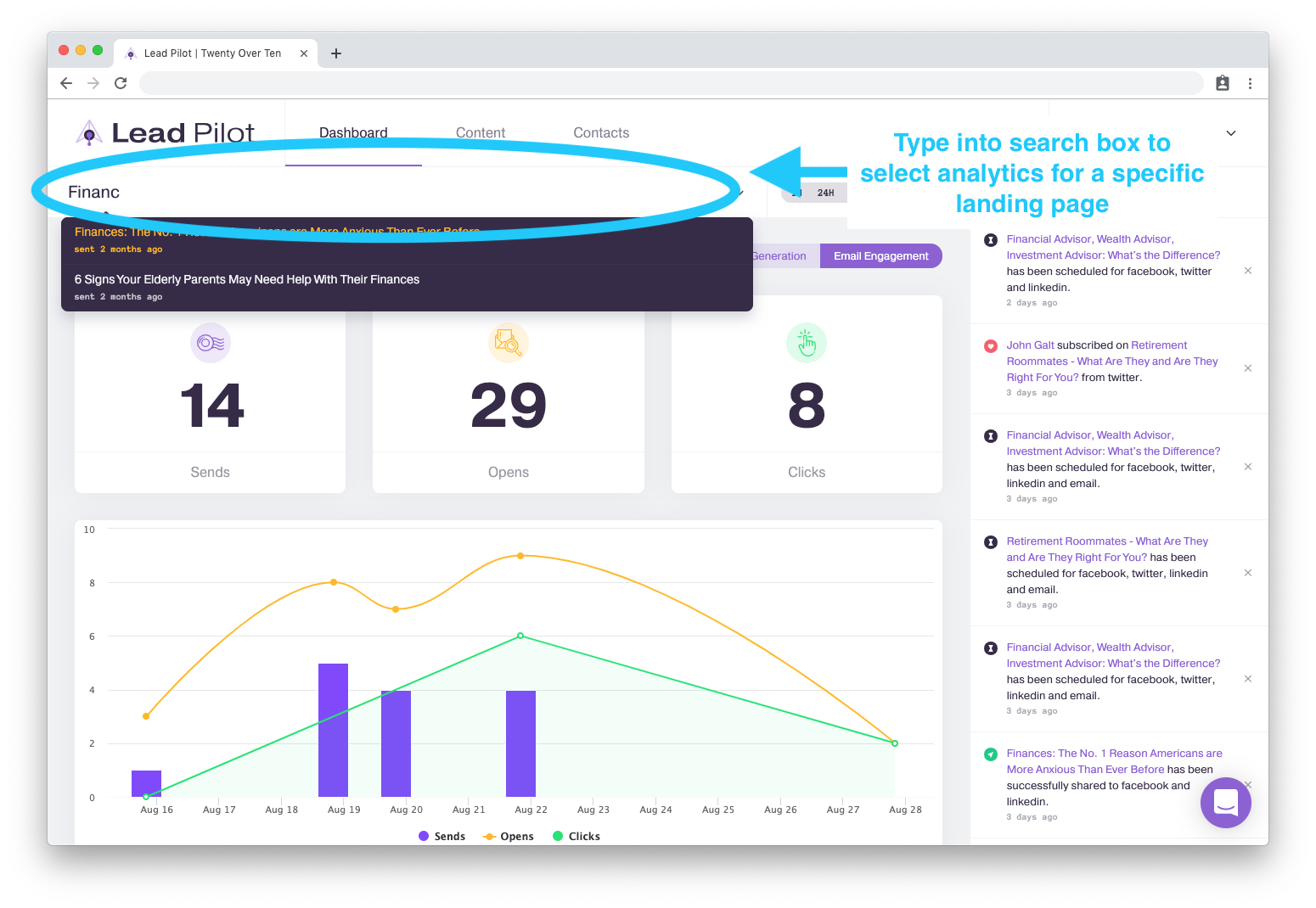
Task: Click the browser forward arrow
Action: (x=93, y=83)
